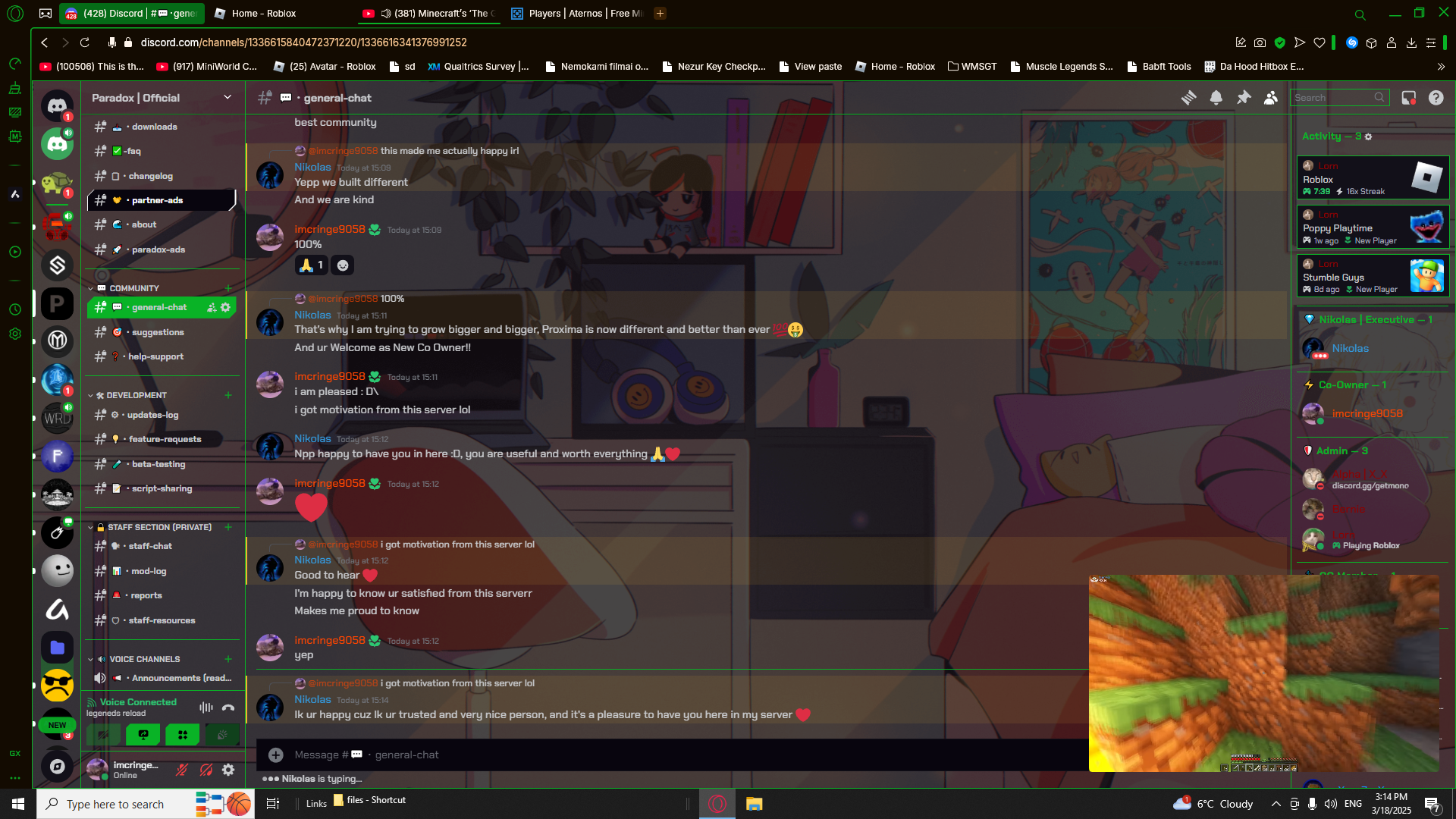1456x819 pixels.
Task: Collapse the COMMUNITY category
Action: click(133, 288)
